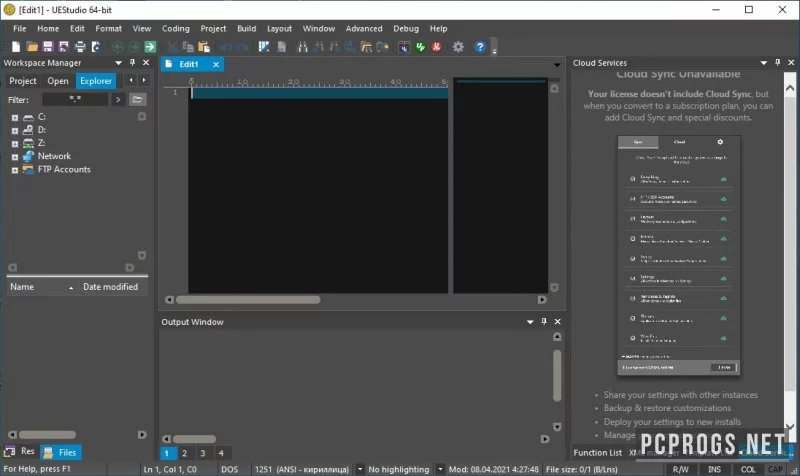This screenshot has height=476, width=800.
Task: Open Replace dialog icon
Action: (x=351, y=47)
